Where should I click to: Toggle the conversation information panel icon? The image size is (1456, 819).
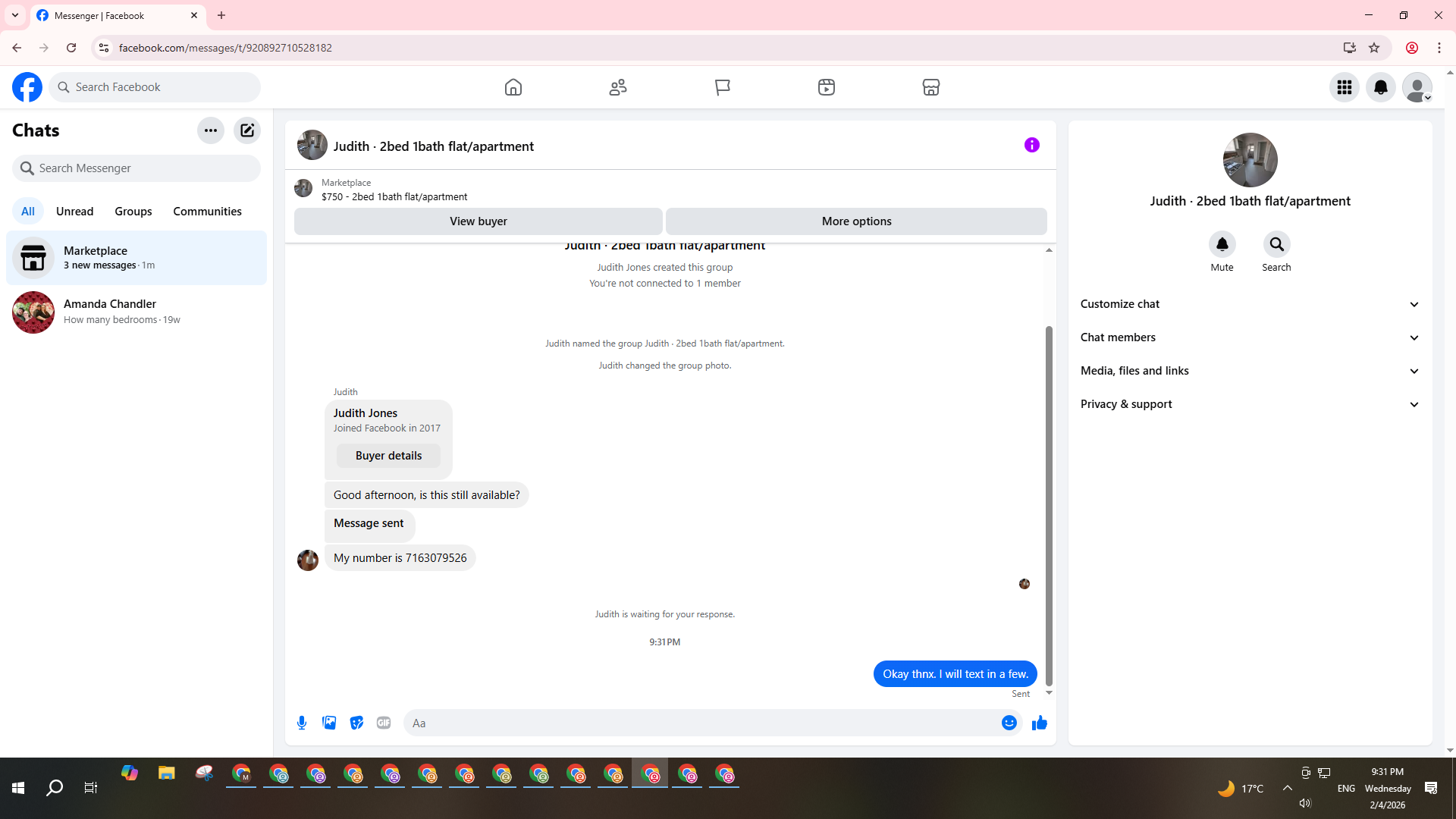pos(1031,145)
